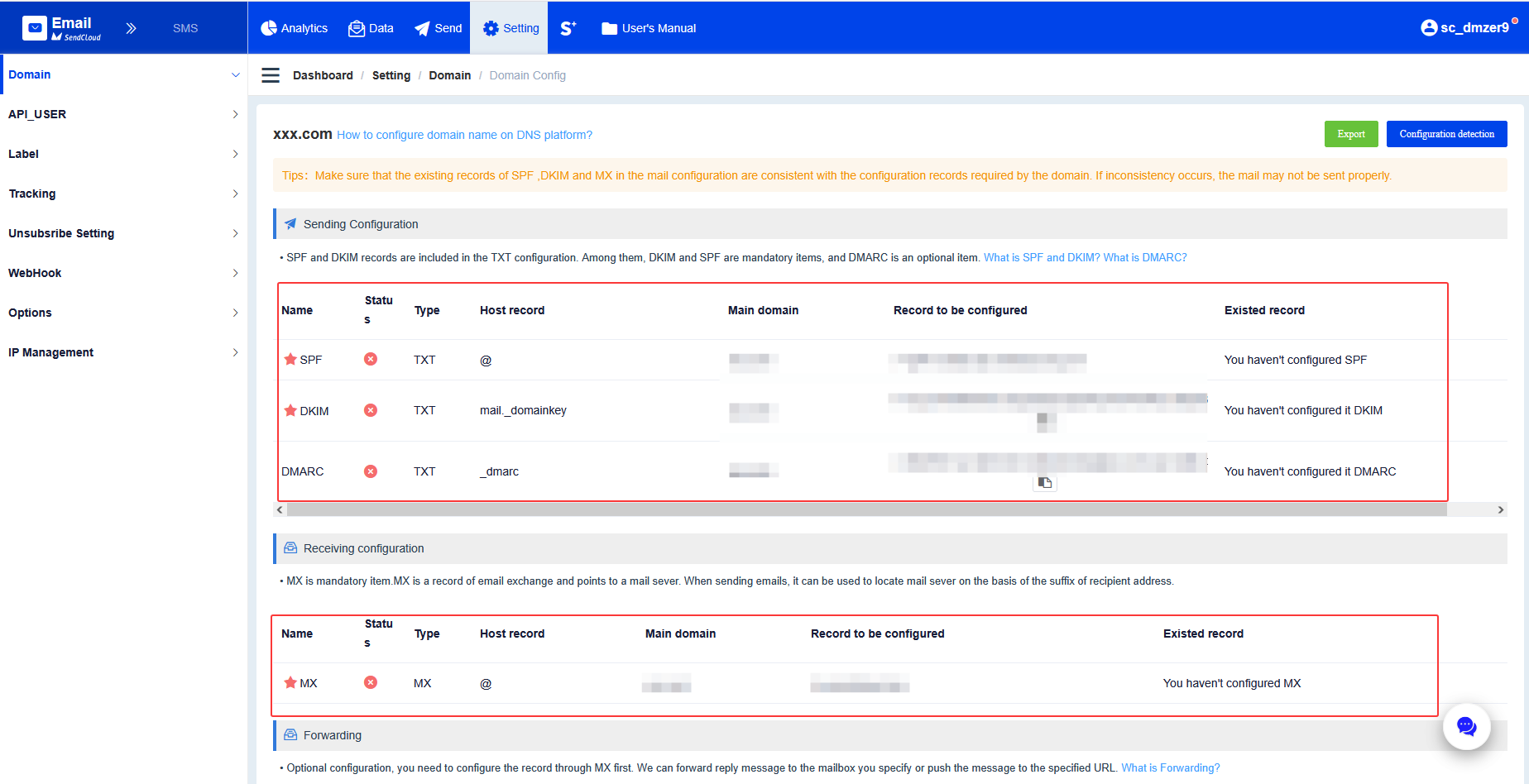Click the SPF red error status icon
Viewport: 1529px width, 784px height.
(x=371, y=359)
